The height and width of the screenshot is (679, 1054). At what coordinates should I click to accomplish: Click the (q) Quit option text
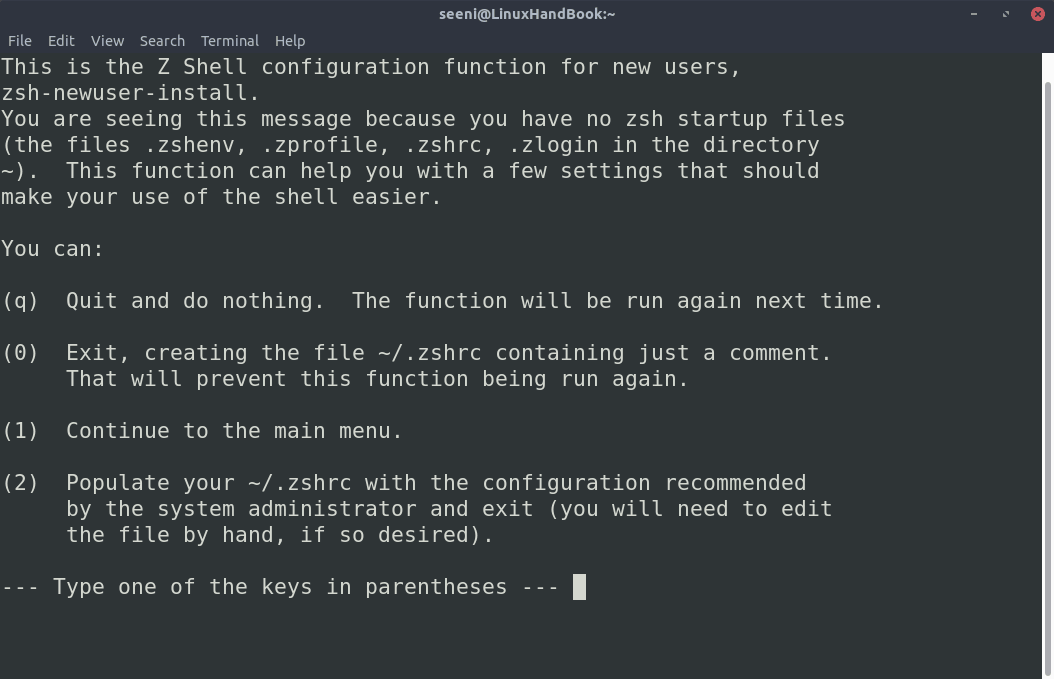coord(442,301)
